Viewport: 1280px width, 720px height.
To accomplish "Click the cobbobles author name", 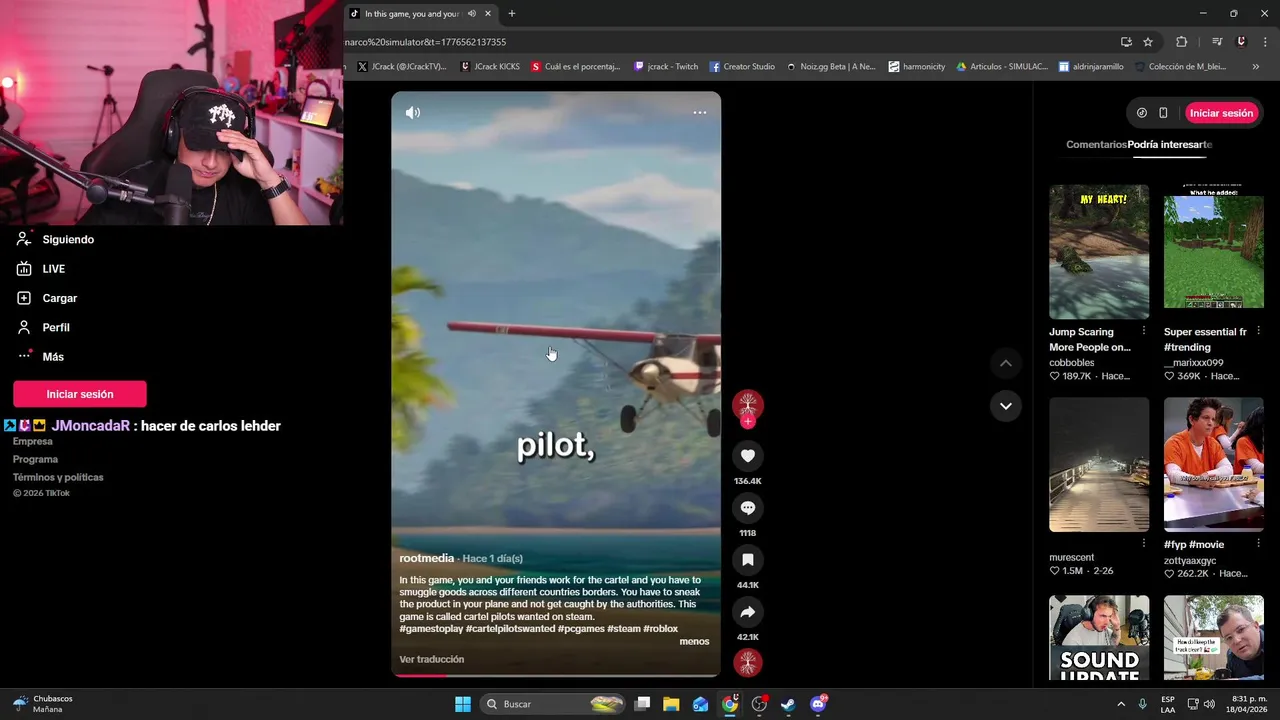I will pos(1072,363).
